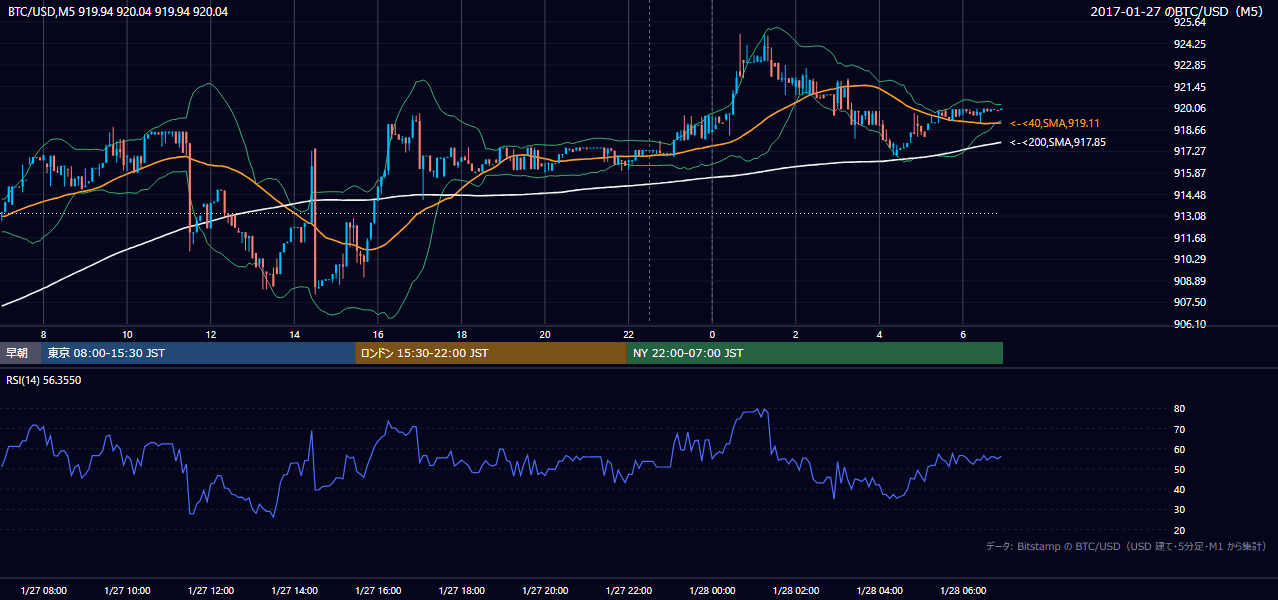1278x600 pixels.
Task: Click the RSI axis level 30
Action: coord(1179,509)
